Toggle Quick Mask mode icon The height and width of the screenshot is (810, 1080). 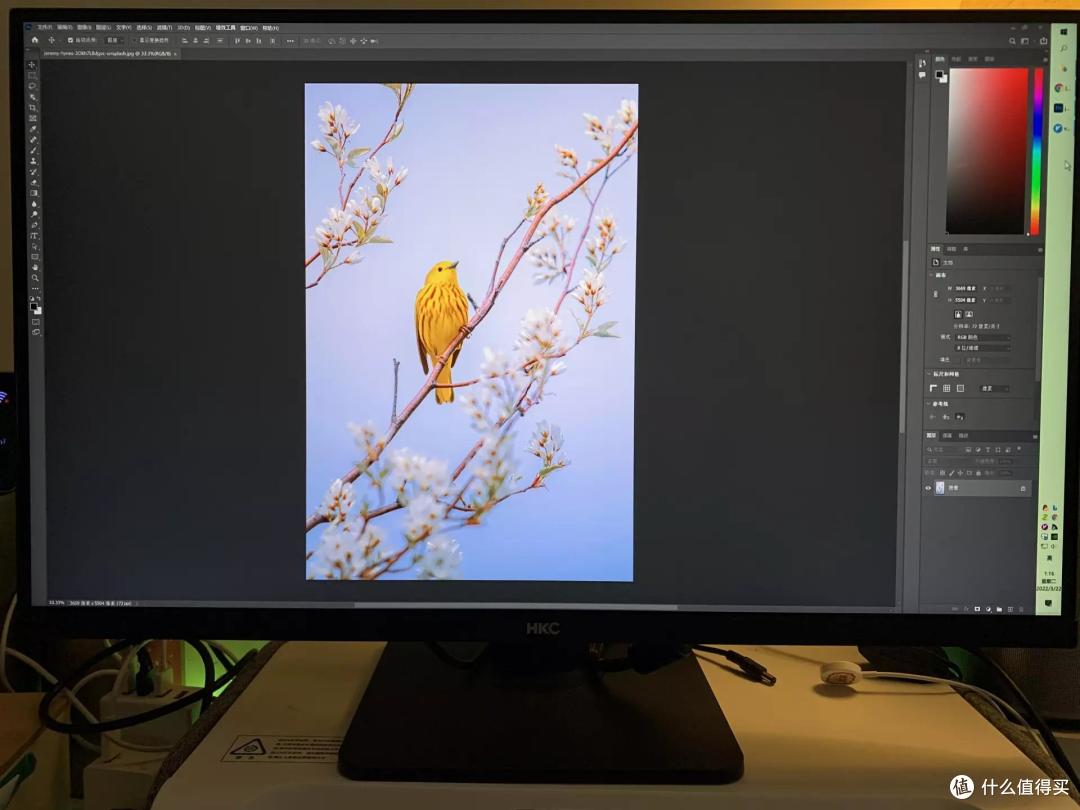36,322
